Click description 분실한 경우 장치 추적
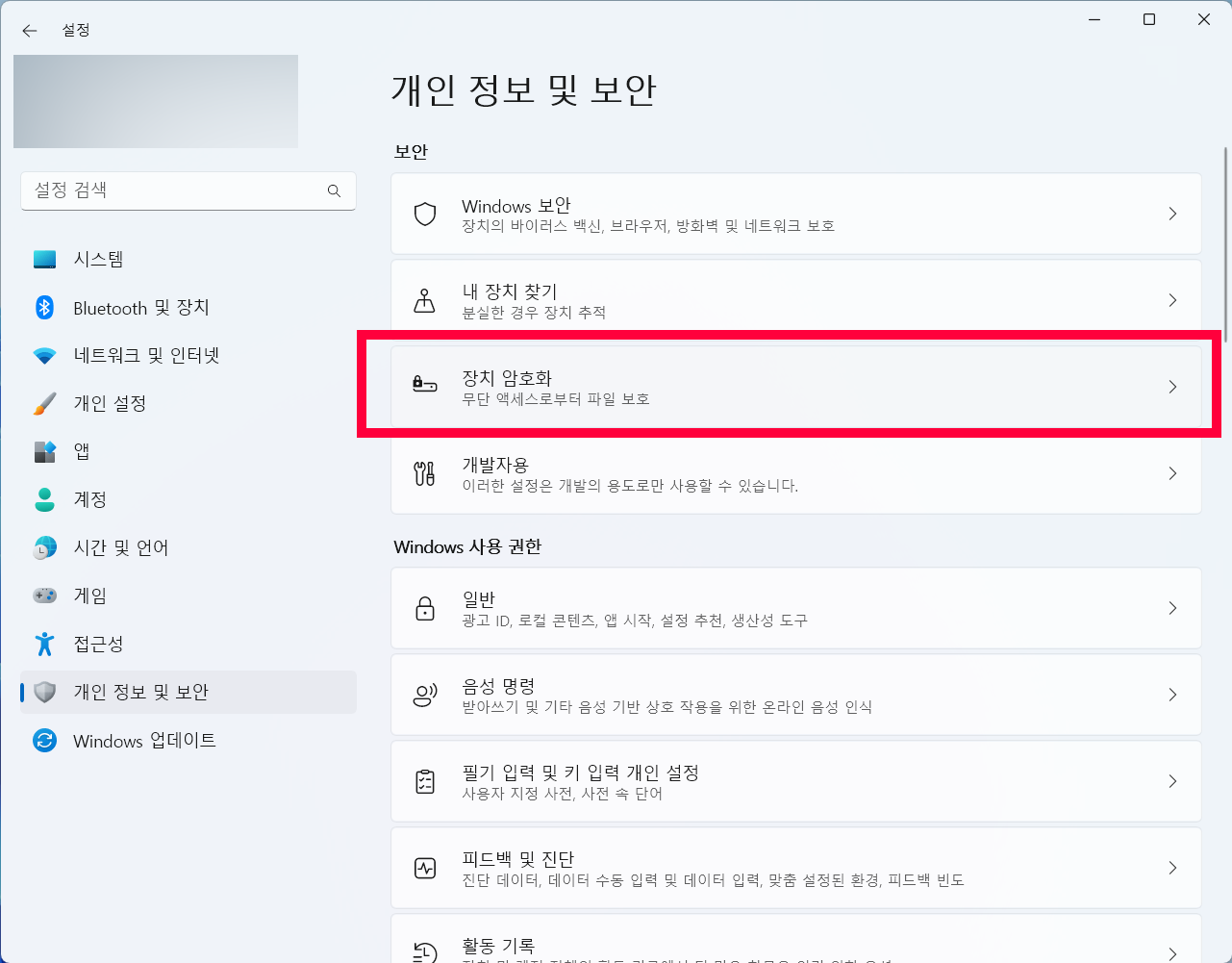Screen dimensions: 1232x963 pyautogui.click(x=534, y=313)
